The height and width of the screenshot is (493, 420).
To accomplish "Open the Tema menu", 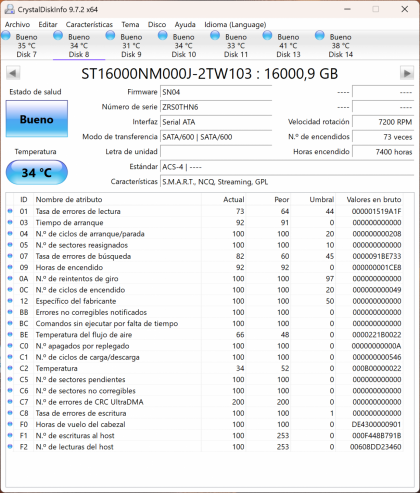I will (x=130, y=24).
